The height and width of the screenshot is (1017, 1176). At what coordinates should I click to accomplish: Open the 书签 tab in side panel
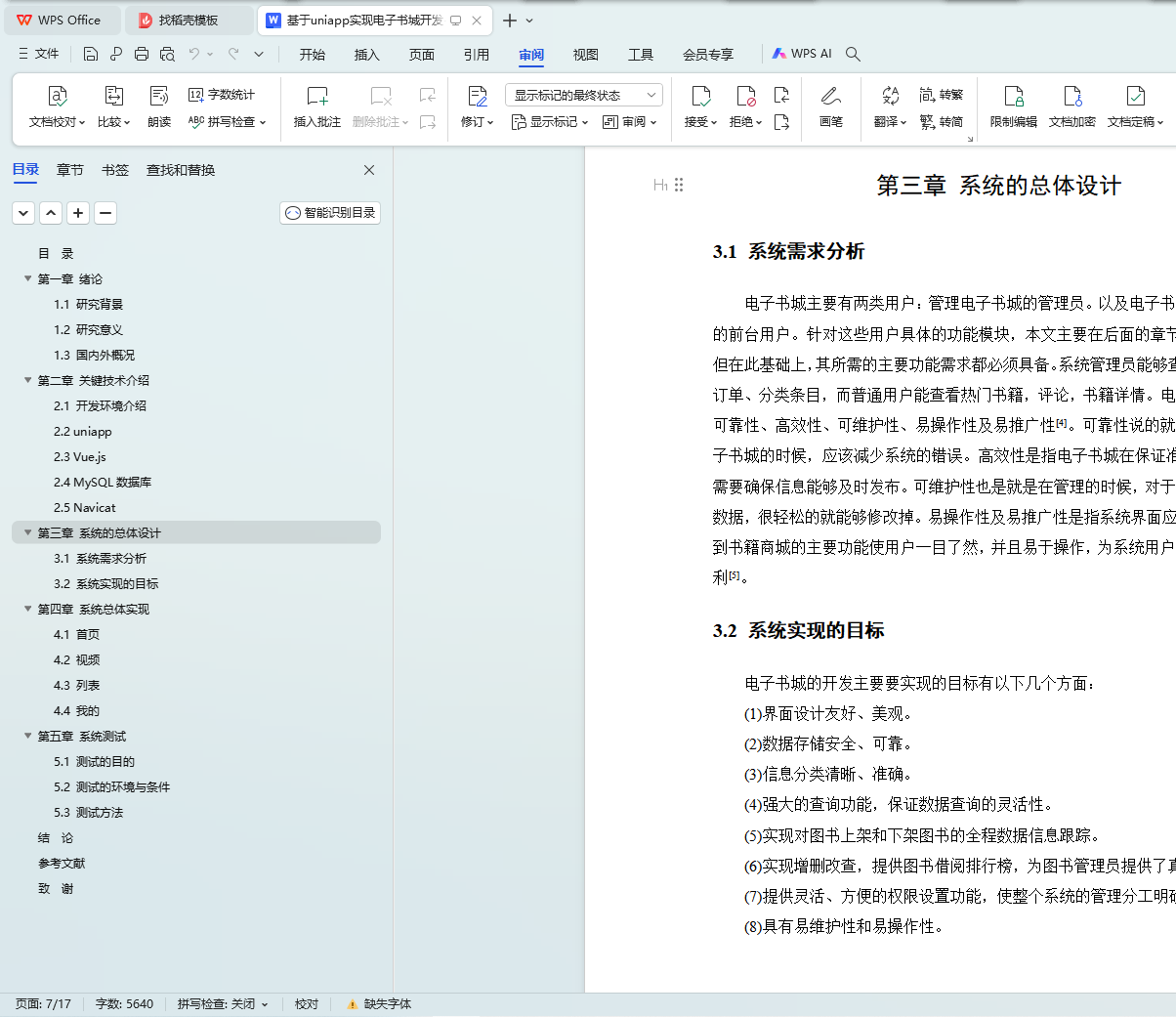coord(115,170)
